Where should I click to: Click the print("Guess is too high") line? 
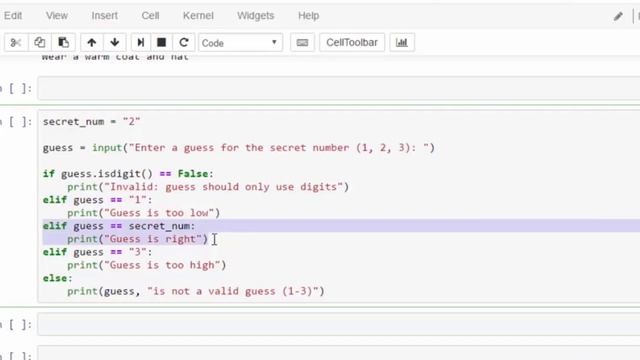coord(147,265)
